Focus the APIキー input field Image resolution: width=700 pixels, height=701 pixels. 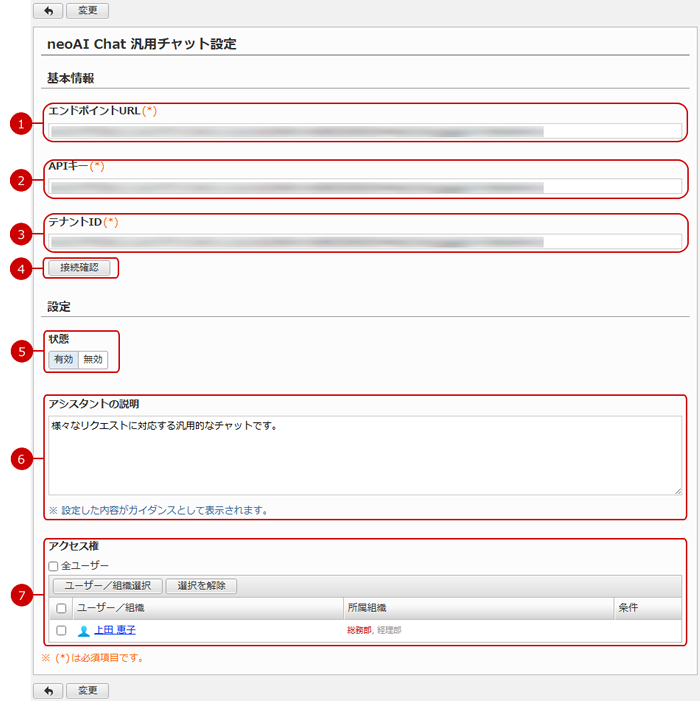point(365,186)
